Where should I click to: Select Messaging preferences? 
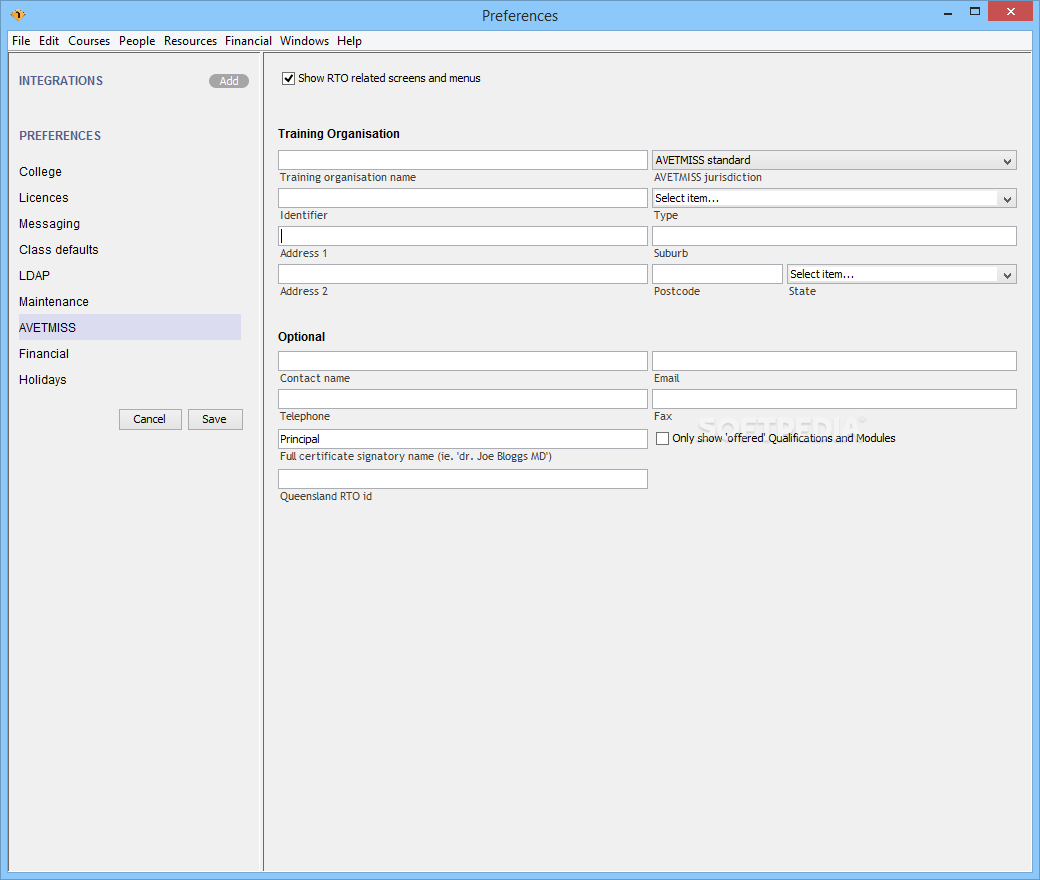(129, 223)
